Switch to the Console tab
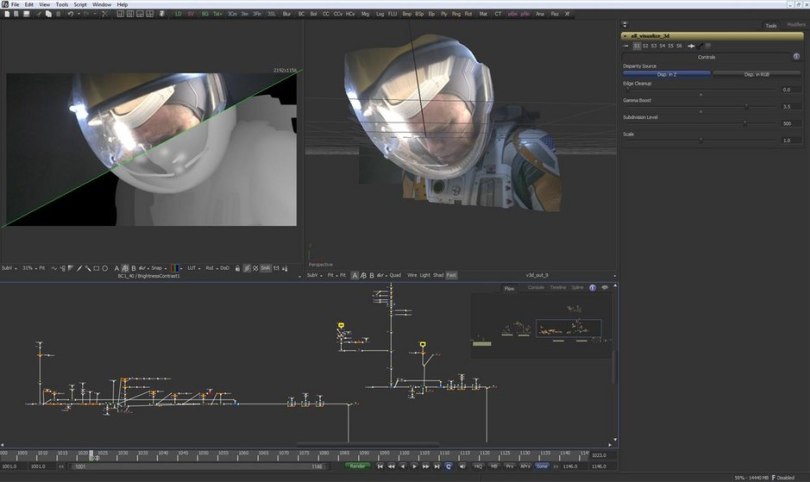 tap(536, 287)
